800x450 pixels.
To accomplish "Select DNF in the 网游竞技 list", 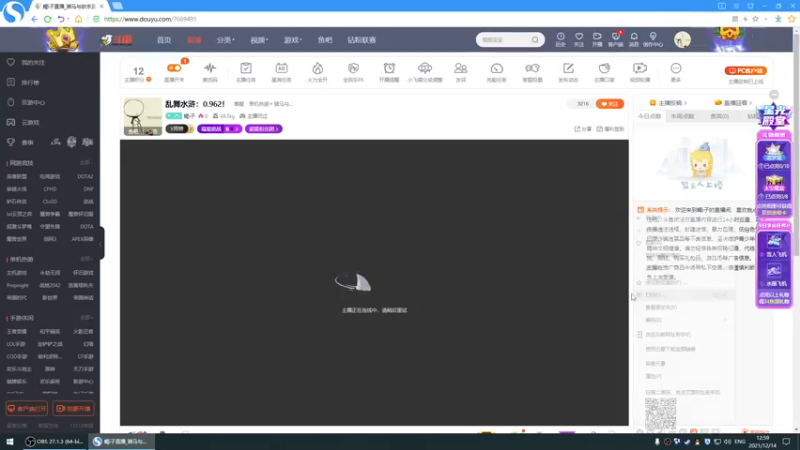I will coord(88,189).
